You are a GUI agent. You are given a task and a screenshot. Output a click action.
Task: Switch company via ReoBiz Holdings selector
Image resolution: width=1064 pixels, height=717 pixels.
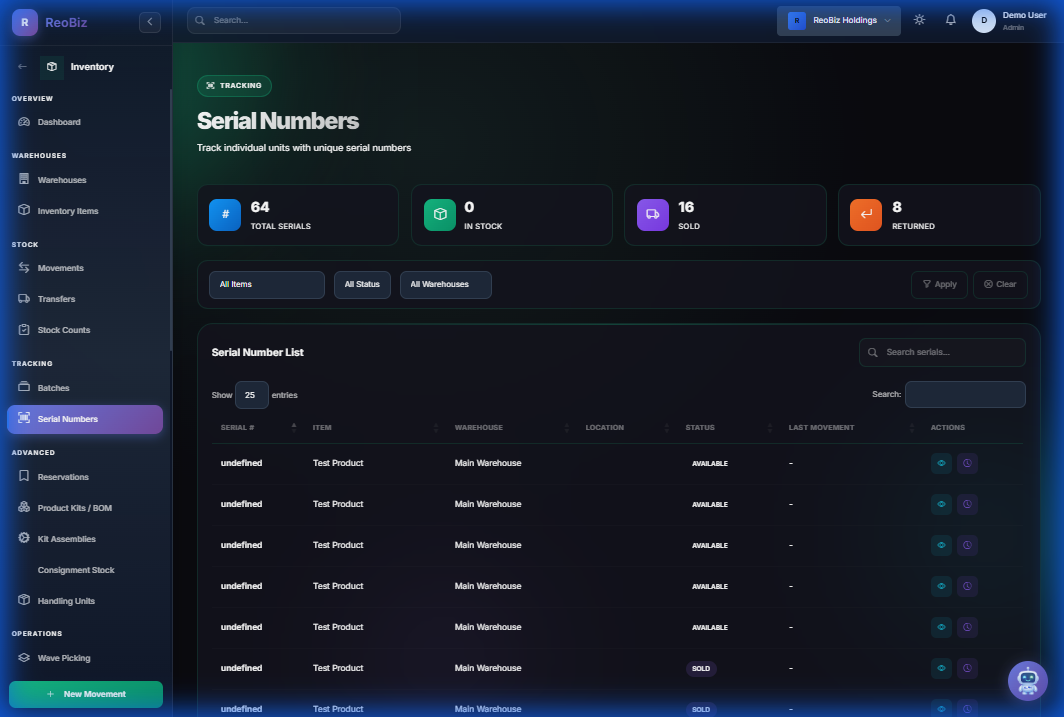pos(838,21)
